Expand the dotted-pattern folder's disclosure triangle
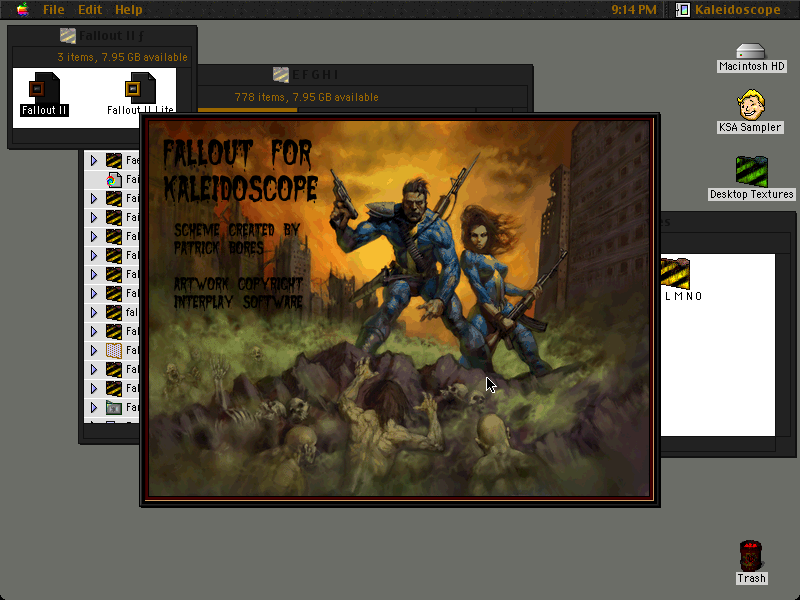 point(94,351)
